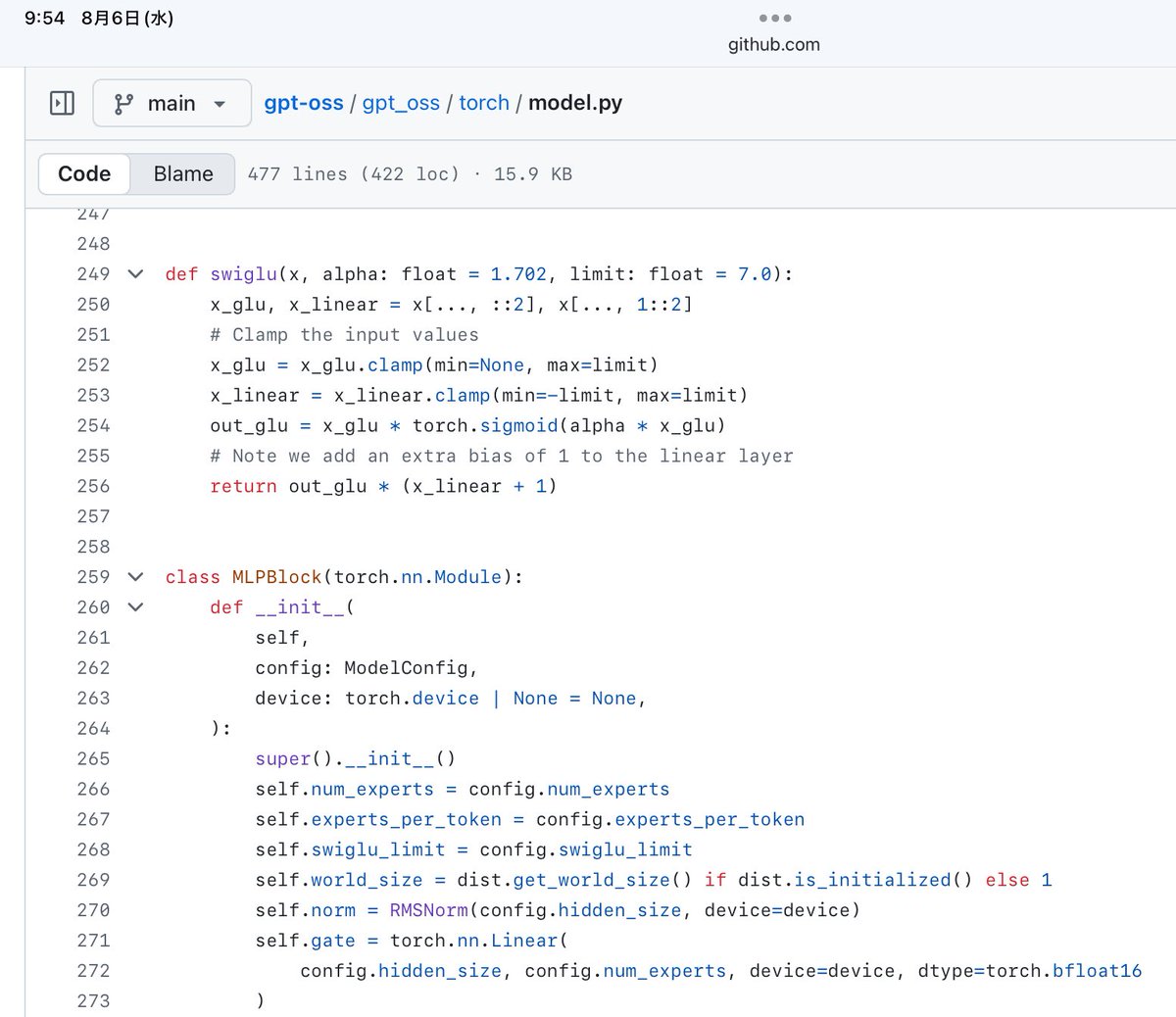Toggle the file tree side panel icon
The image size is (1176, 1017).
pyautogui.click(x=62, y=103)
